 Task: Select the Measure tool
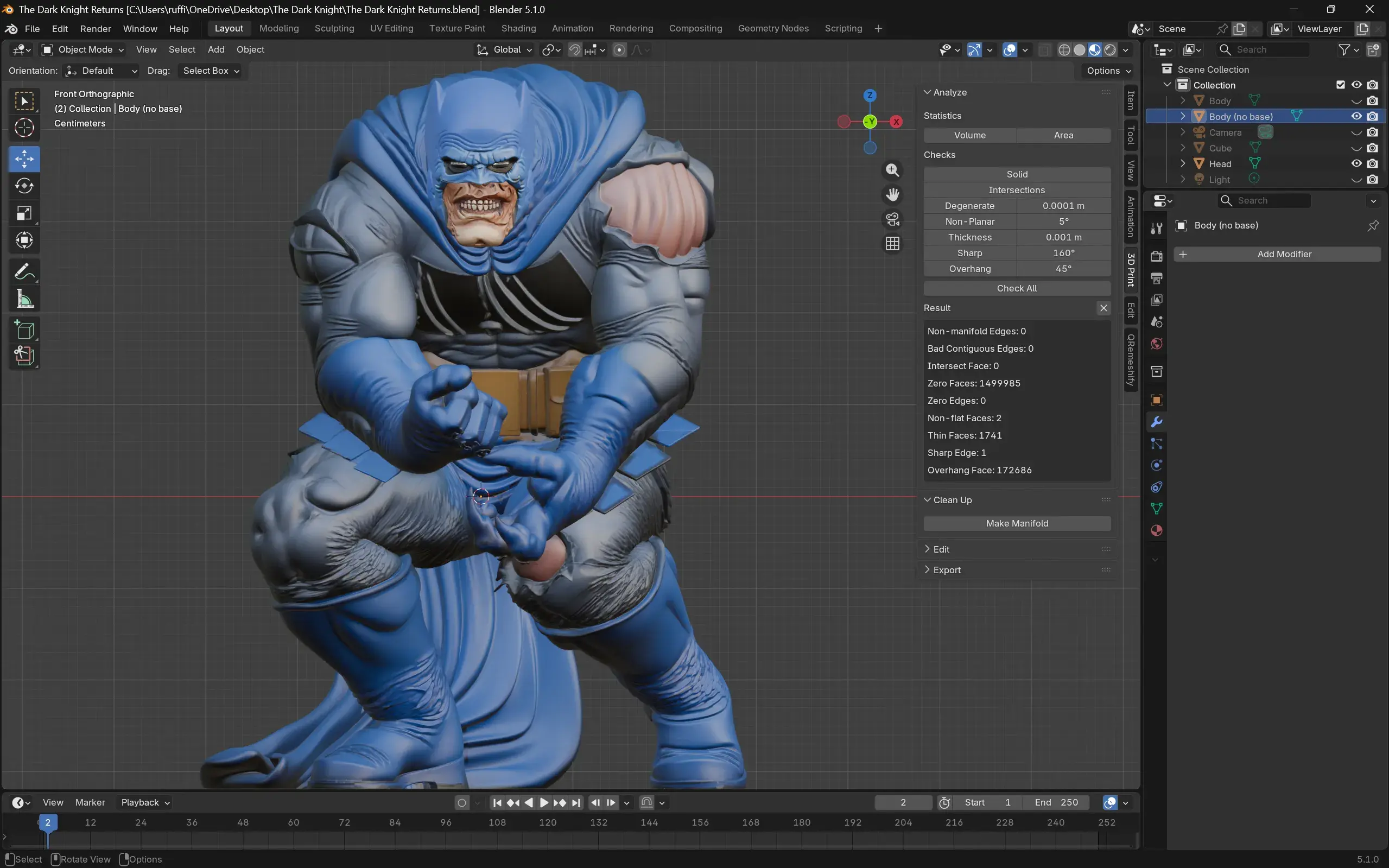point(24,299)
